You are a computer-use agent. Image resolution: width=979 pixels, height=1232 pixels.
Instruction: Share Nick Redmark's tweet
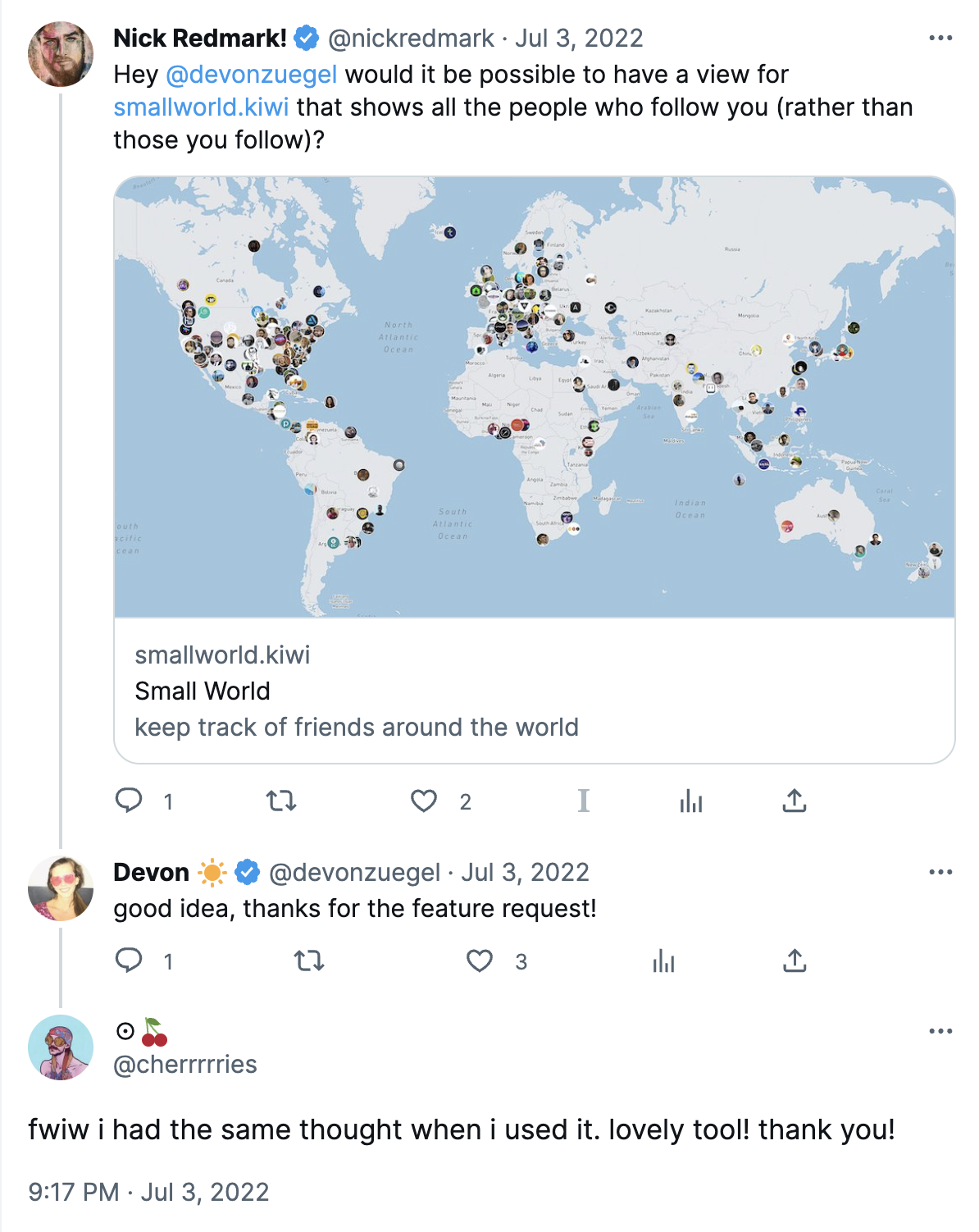coord(794,801)
